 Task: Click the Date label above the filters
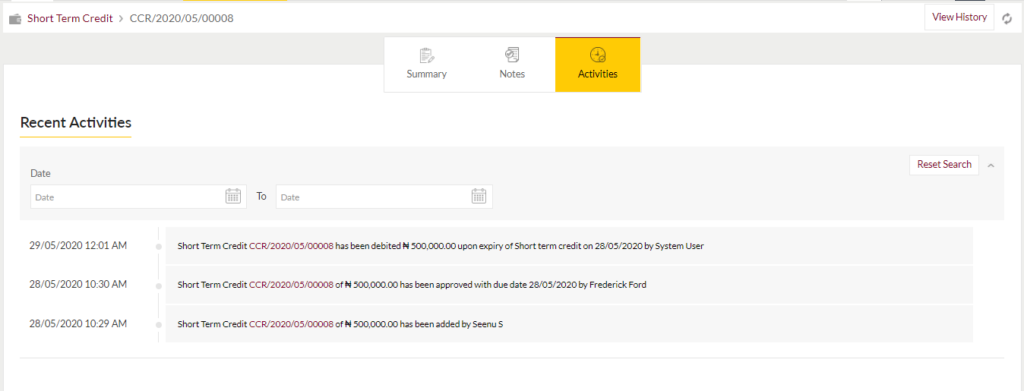[40, 174]
